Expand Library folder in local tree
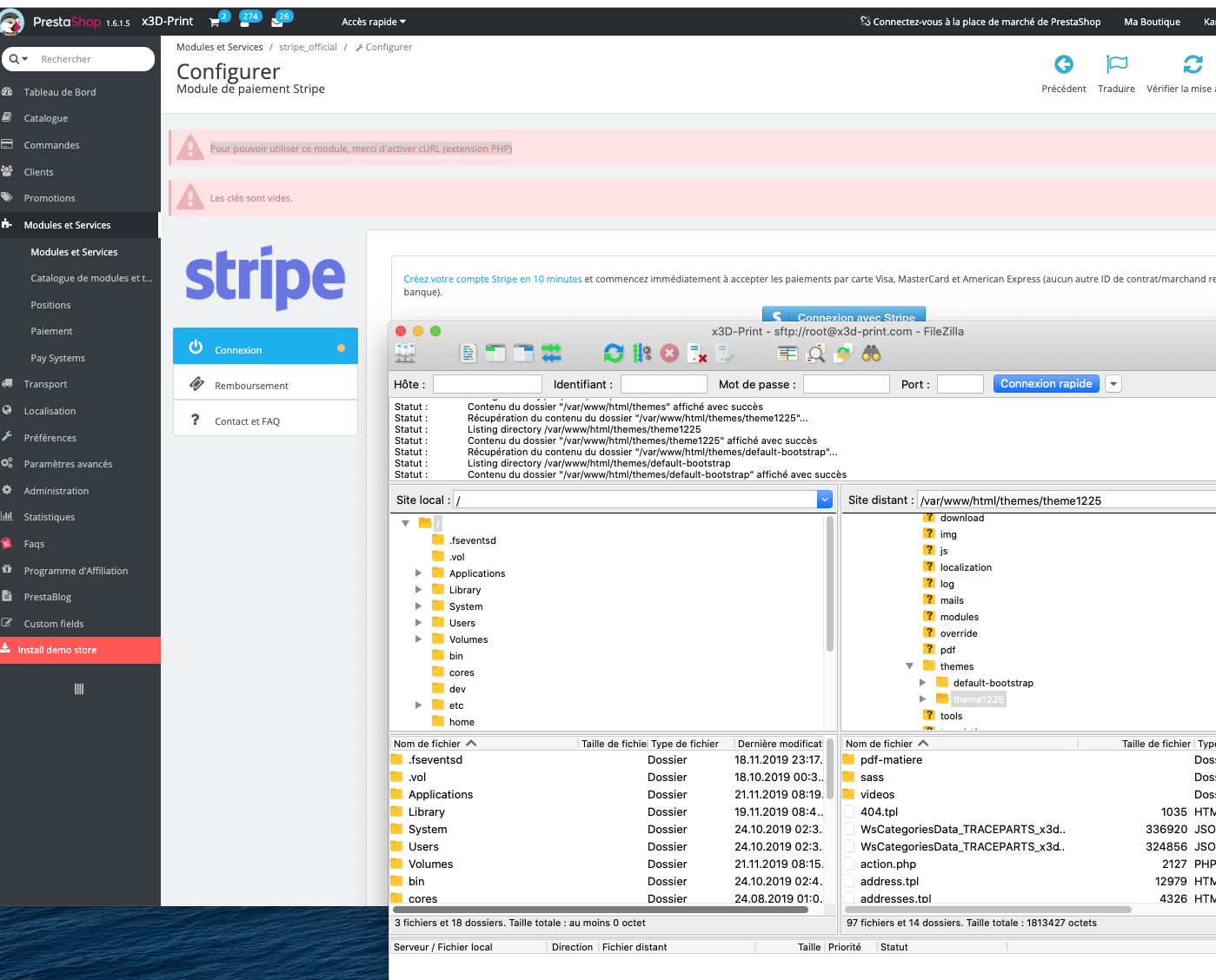 (x=418, y=590)
